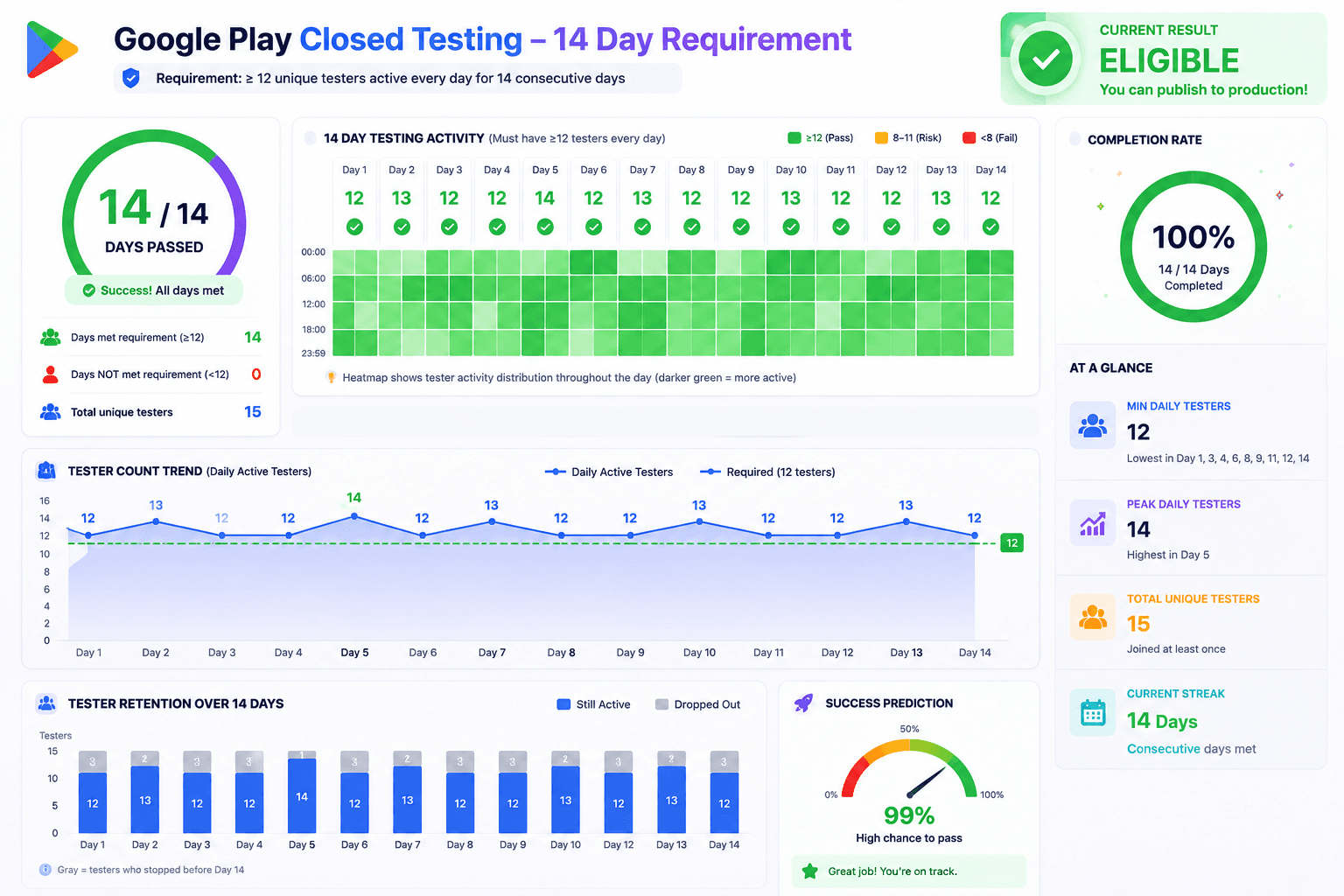
Task: Select the Day 2 data point on trend line
Action: point(156,521)
